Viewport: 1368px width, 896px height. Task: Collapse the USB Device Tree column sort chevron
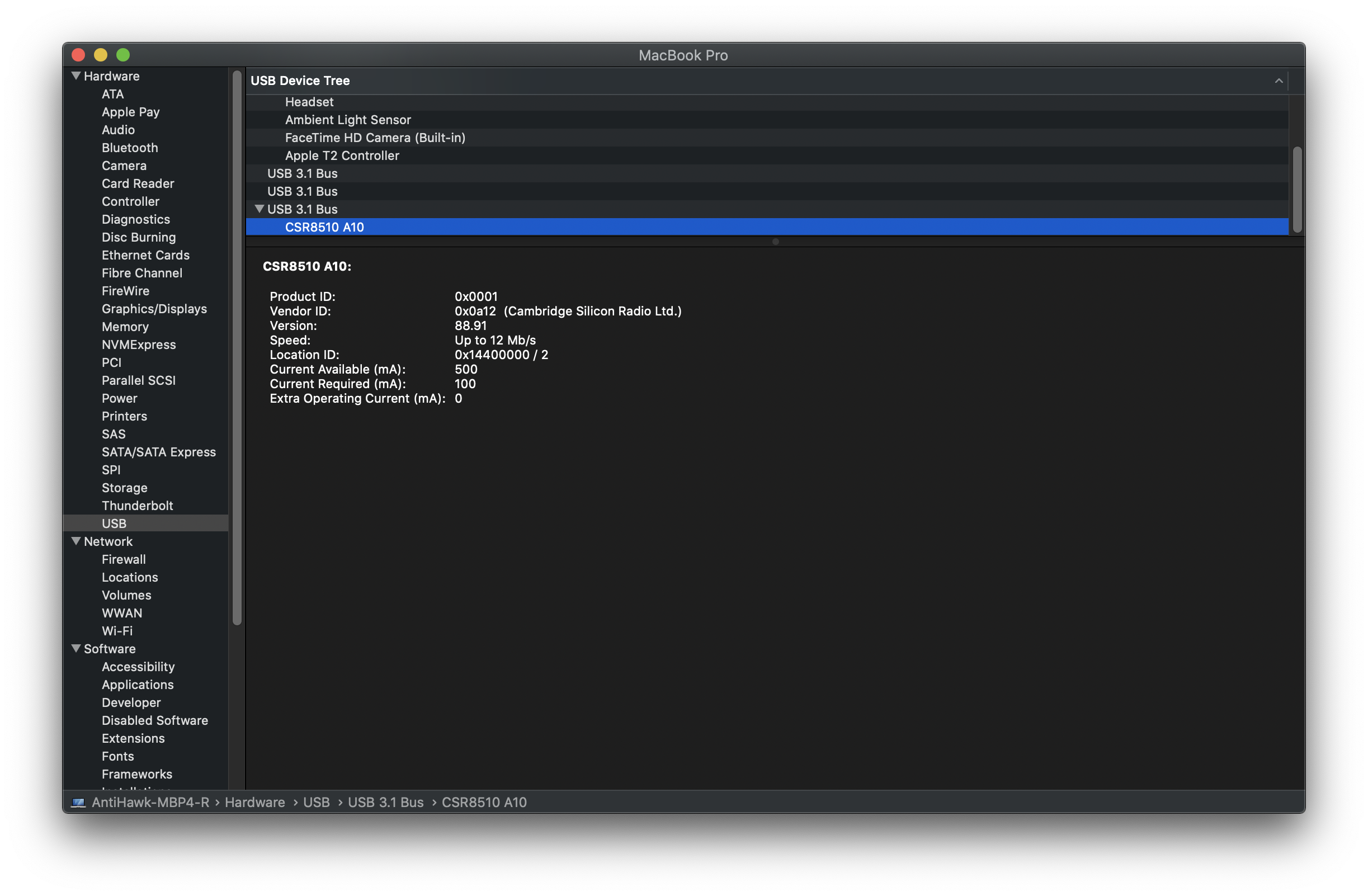coord(1279,81)
